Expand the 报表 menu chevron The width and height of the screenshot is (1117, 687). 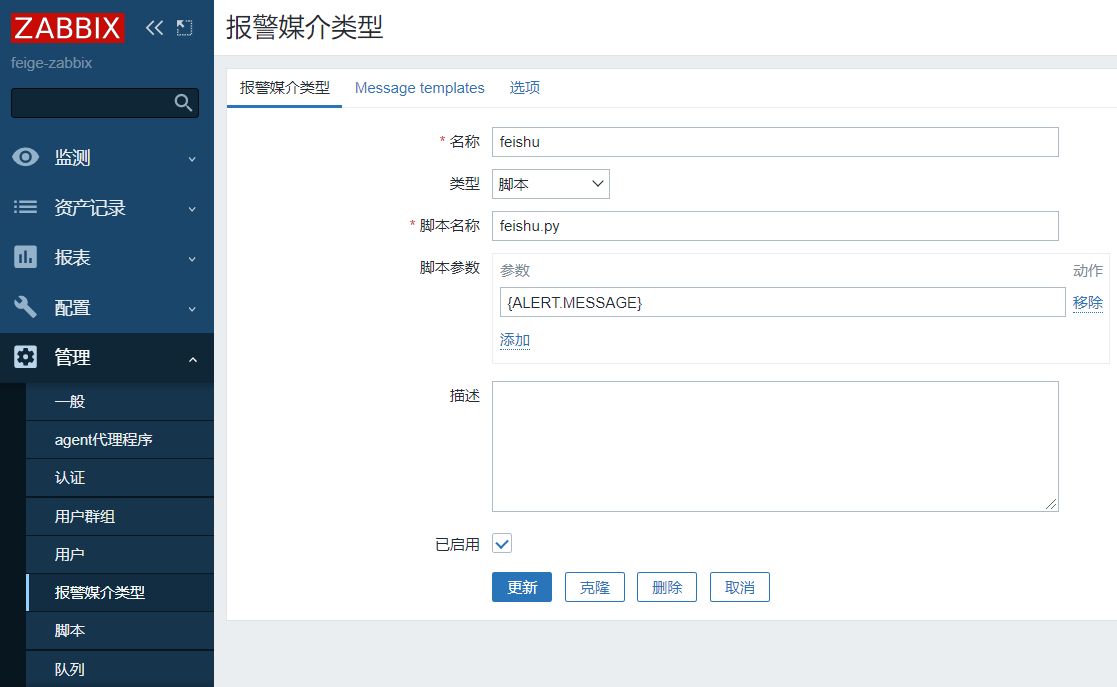[192, 259]
